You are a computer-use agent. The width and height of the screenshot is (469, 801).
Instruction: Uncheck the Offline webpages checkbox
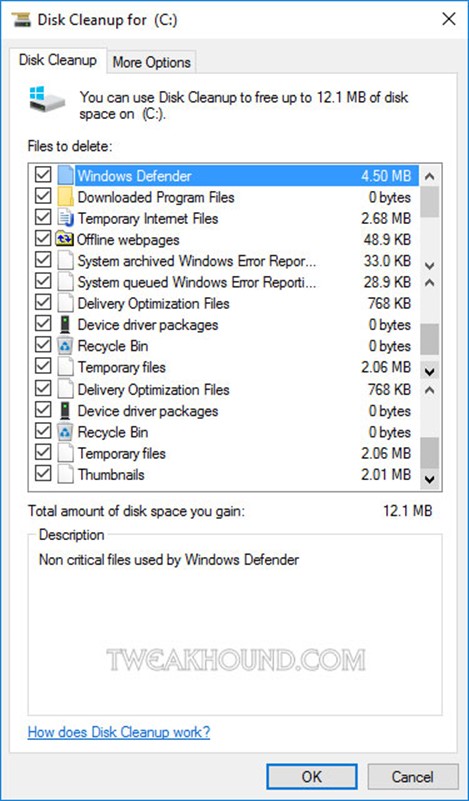[43, 239]
